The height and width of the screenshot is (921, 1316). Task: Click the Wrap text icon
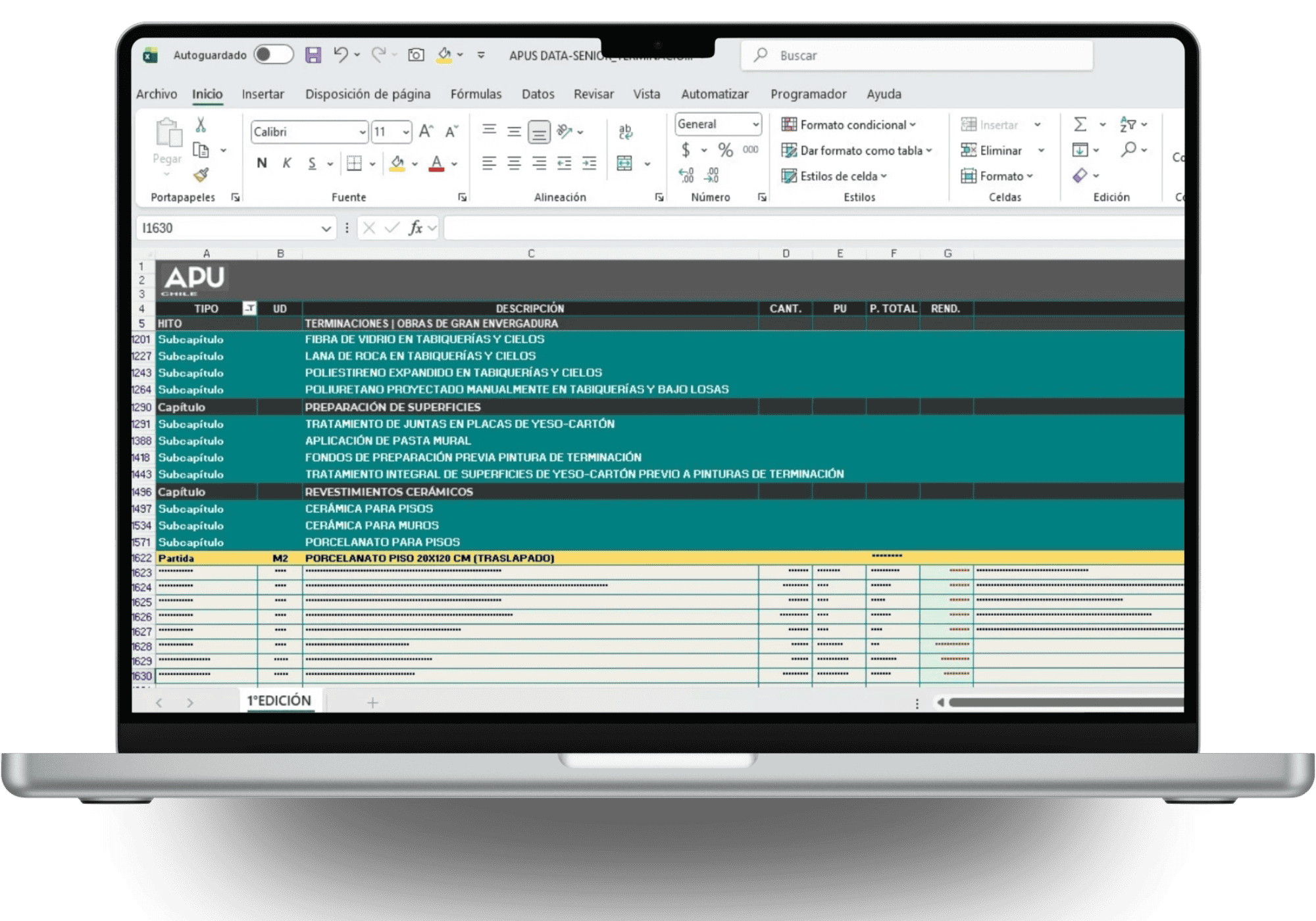tap(625, 132)
